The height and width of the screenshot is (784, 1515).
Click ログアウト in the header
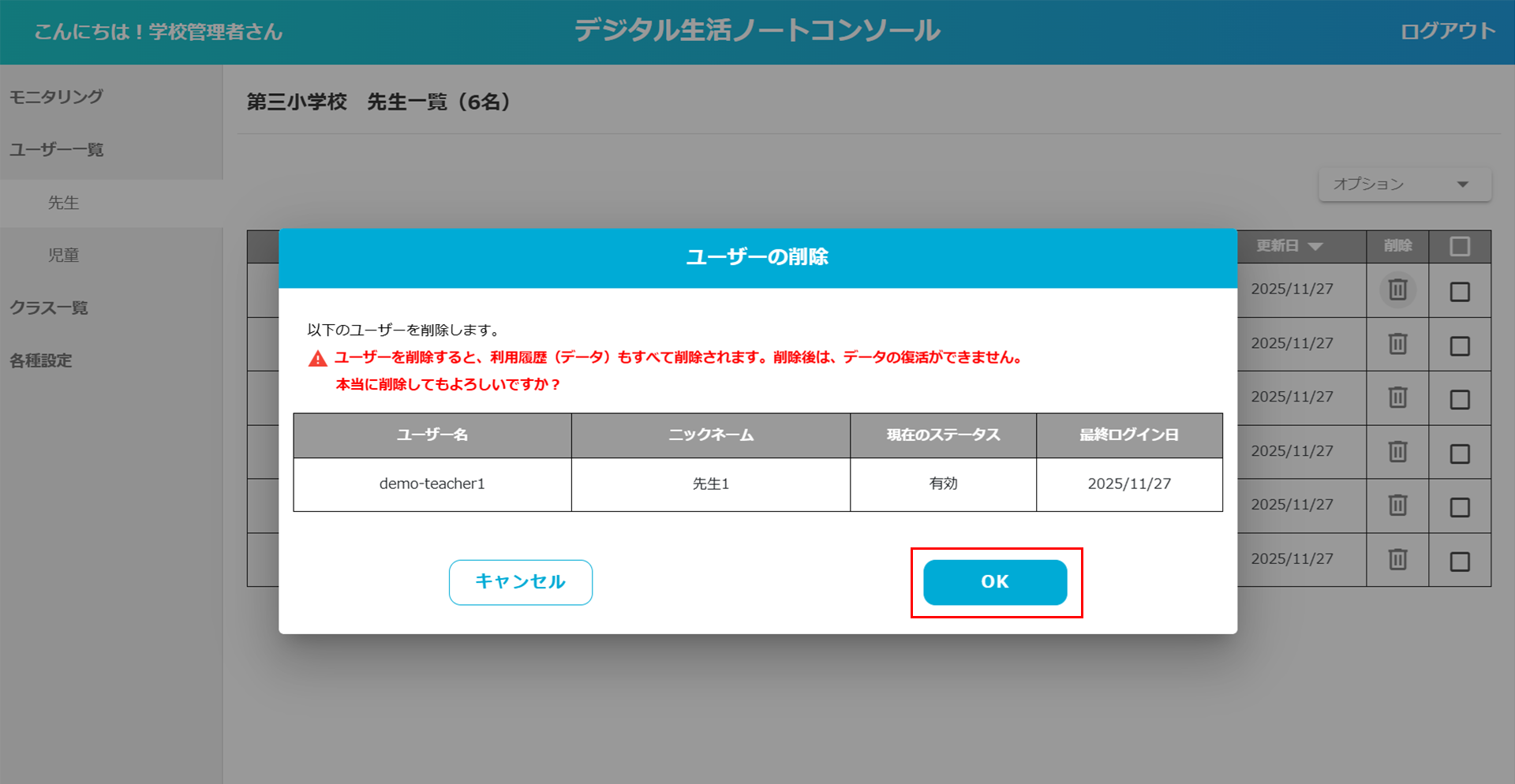[1447, 32]
